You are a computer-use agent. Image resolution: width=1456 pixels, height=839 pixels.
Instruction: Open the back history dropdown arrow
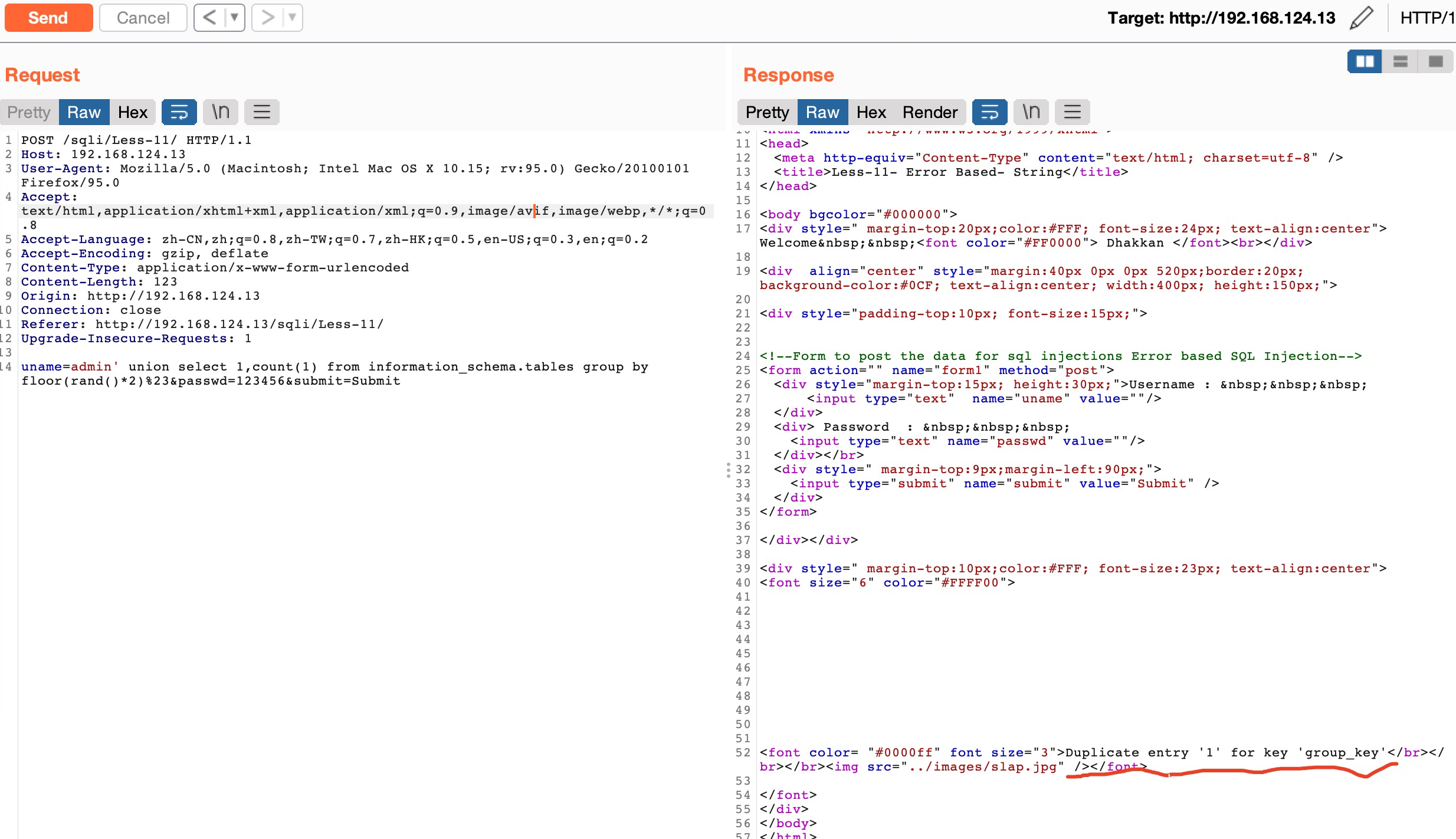coord(234,18)
